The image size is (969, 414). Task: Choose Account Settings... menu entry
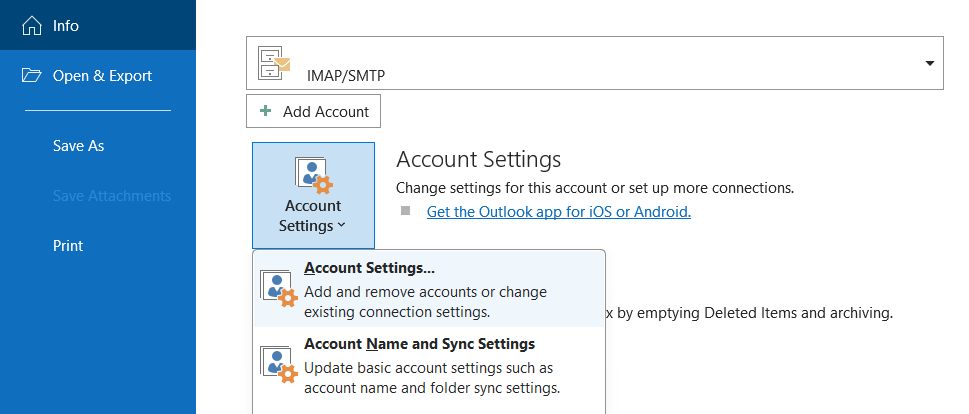429,289
